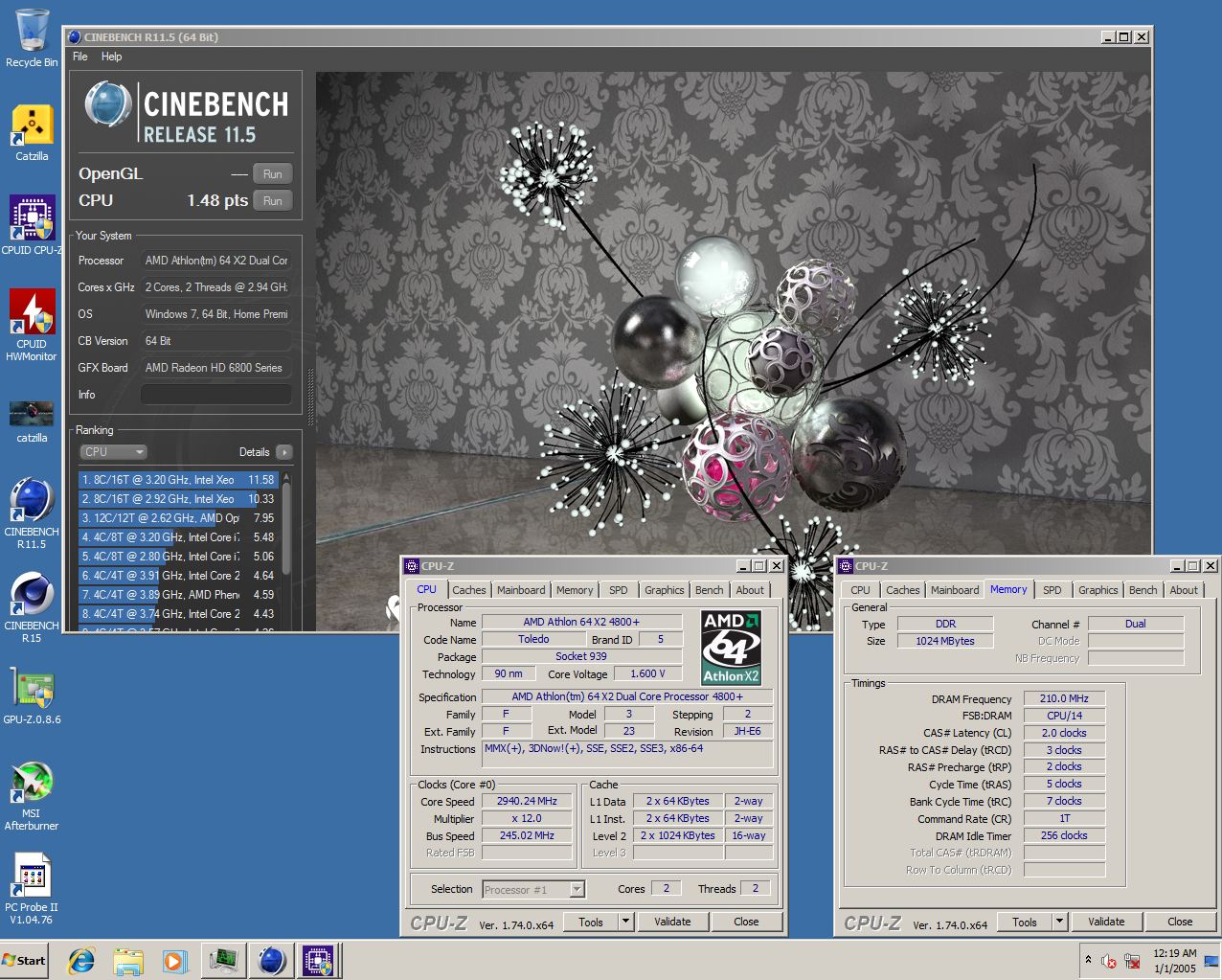Switch to CPU-Z taskbar button

click(319, 960)
